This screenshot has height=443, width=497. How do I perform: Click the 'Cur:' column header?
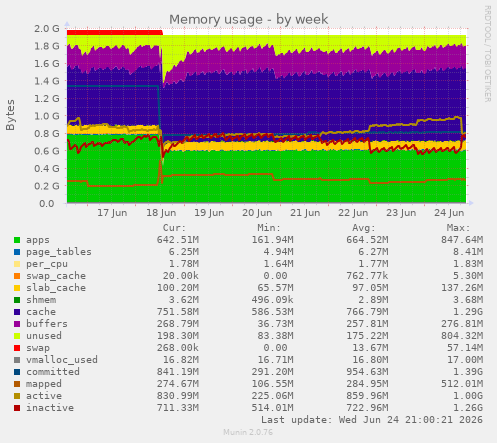point(174,228)
